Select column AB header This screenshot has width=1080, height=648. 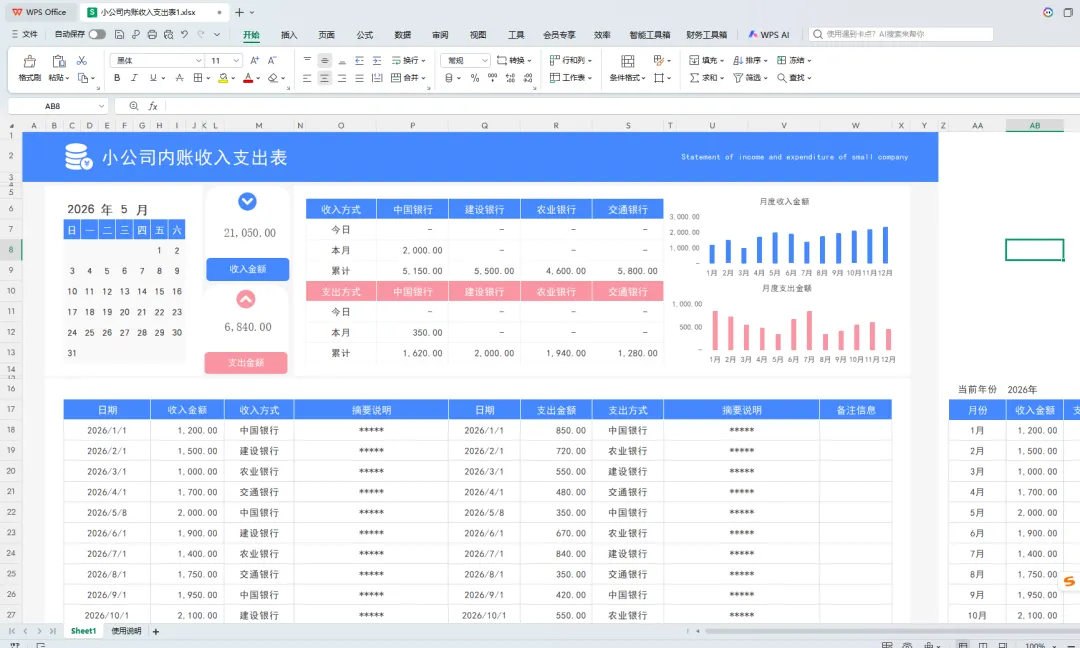pos(1035,125)
